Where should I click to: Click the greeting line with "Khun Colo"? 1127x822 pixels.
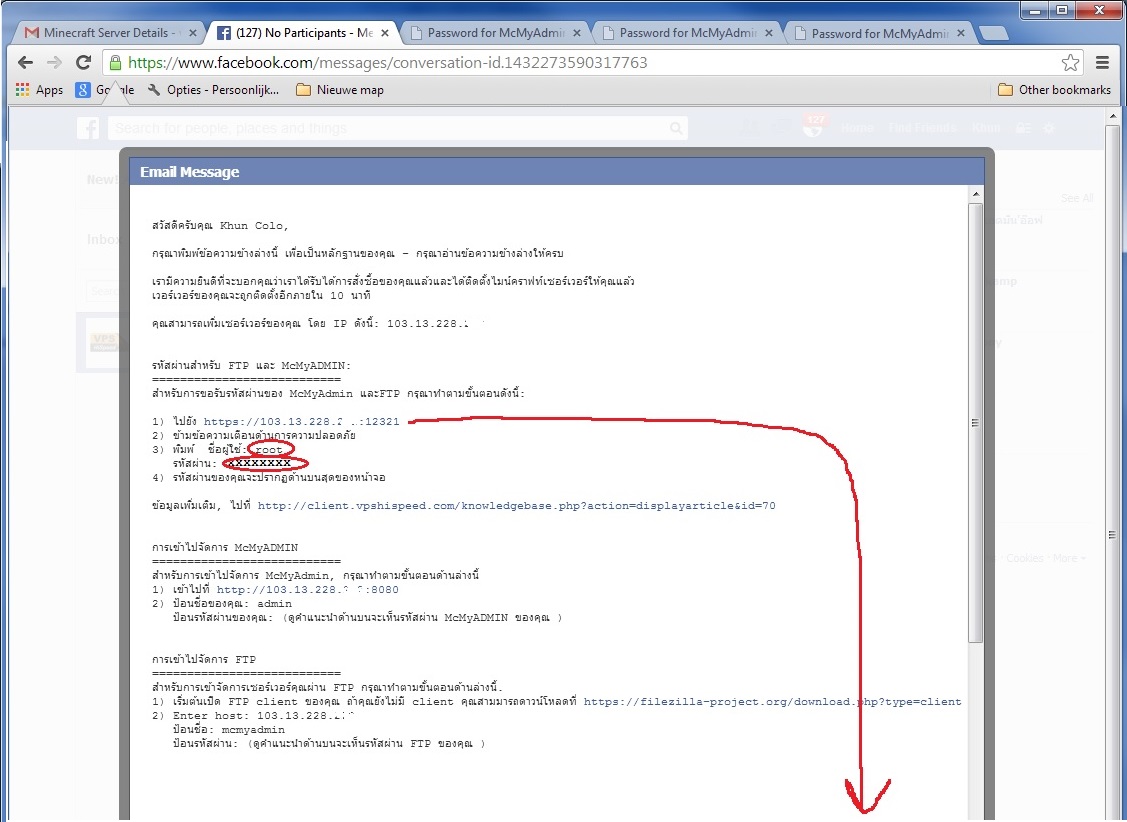pos(220,226)
